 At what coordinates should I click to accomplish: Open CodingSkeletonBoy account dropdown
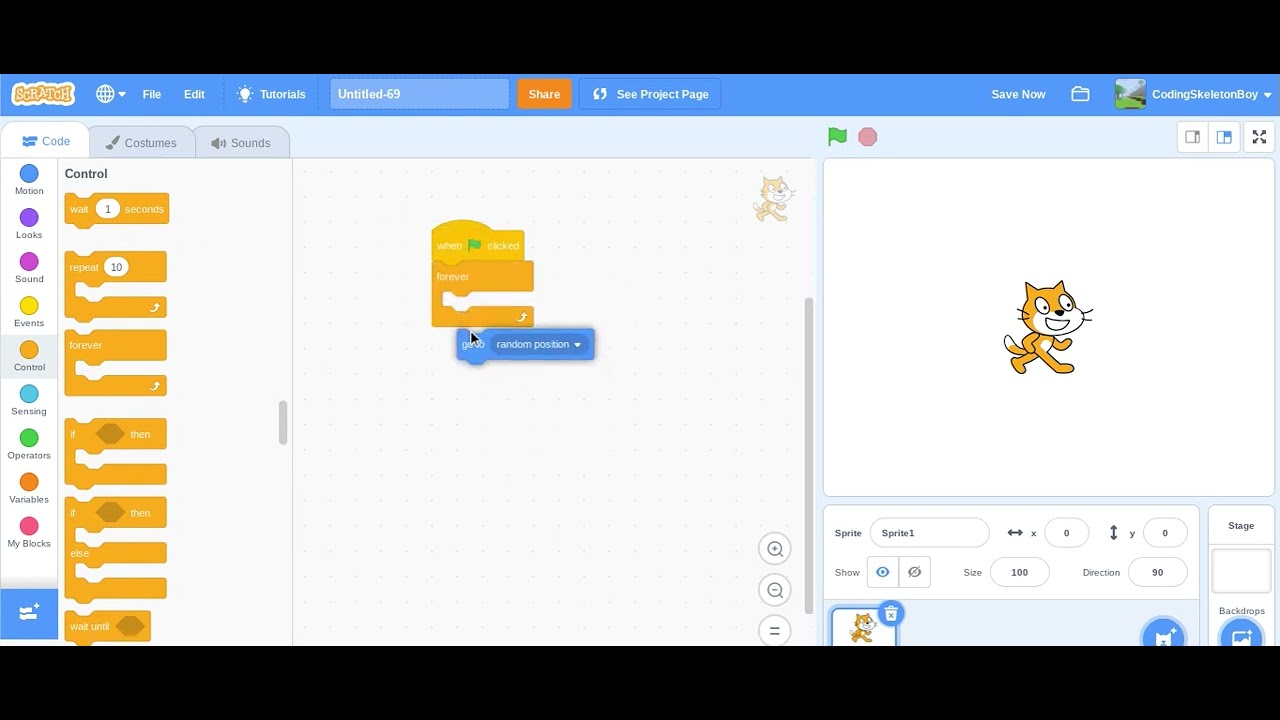1195,94
